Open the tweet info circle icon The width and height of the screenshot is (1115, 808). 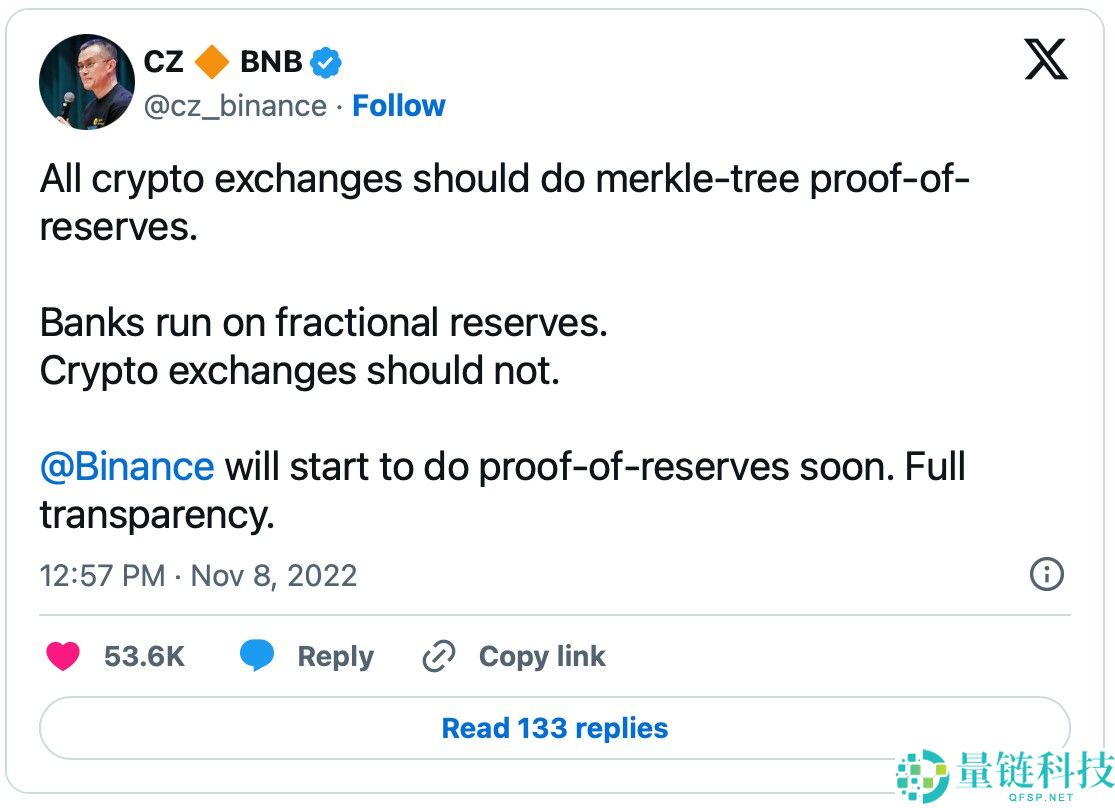coord(1046,574)
